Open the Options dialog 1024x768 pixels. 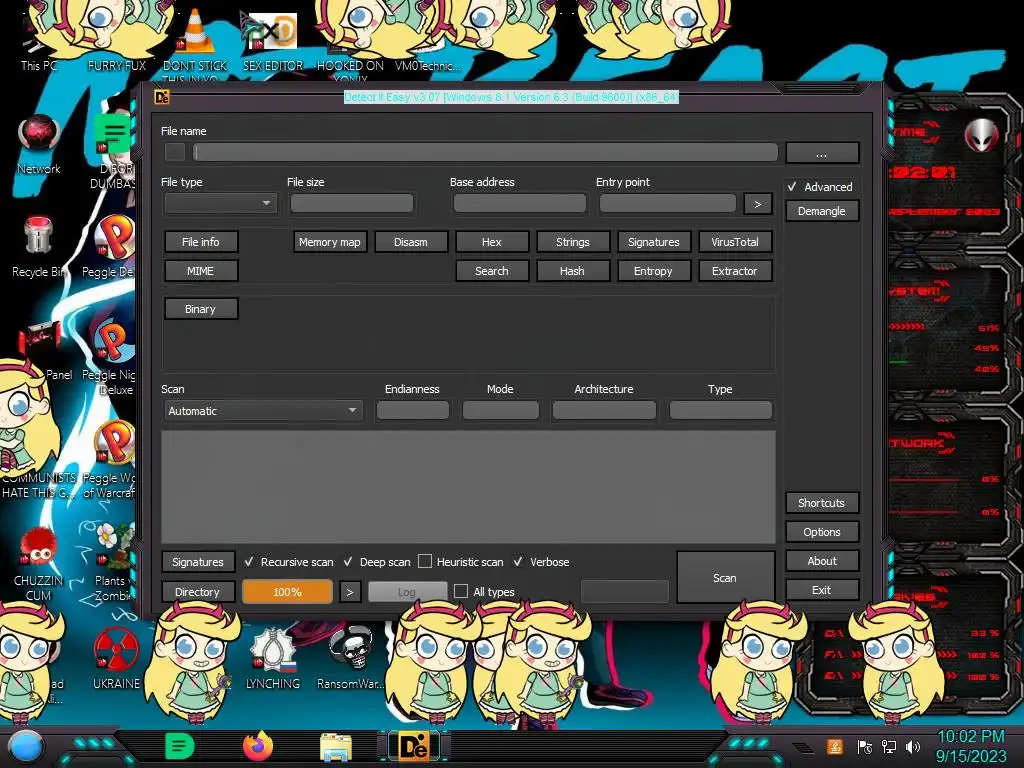tap(822, 532)
